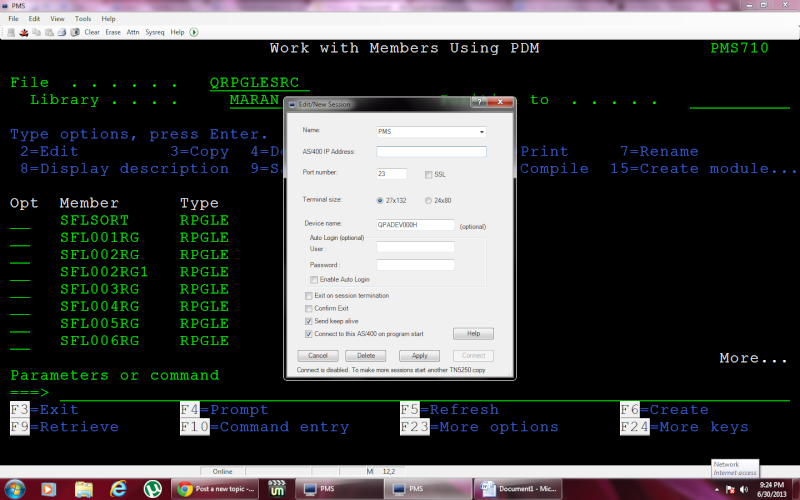Screen dimensions: 800x500
Task: Click the F9 function key hotspot
Action: 19,427
